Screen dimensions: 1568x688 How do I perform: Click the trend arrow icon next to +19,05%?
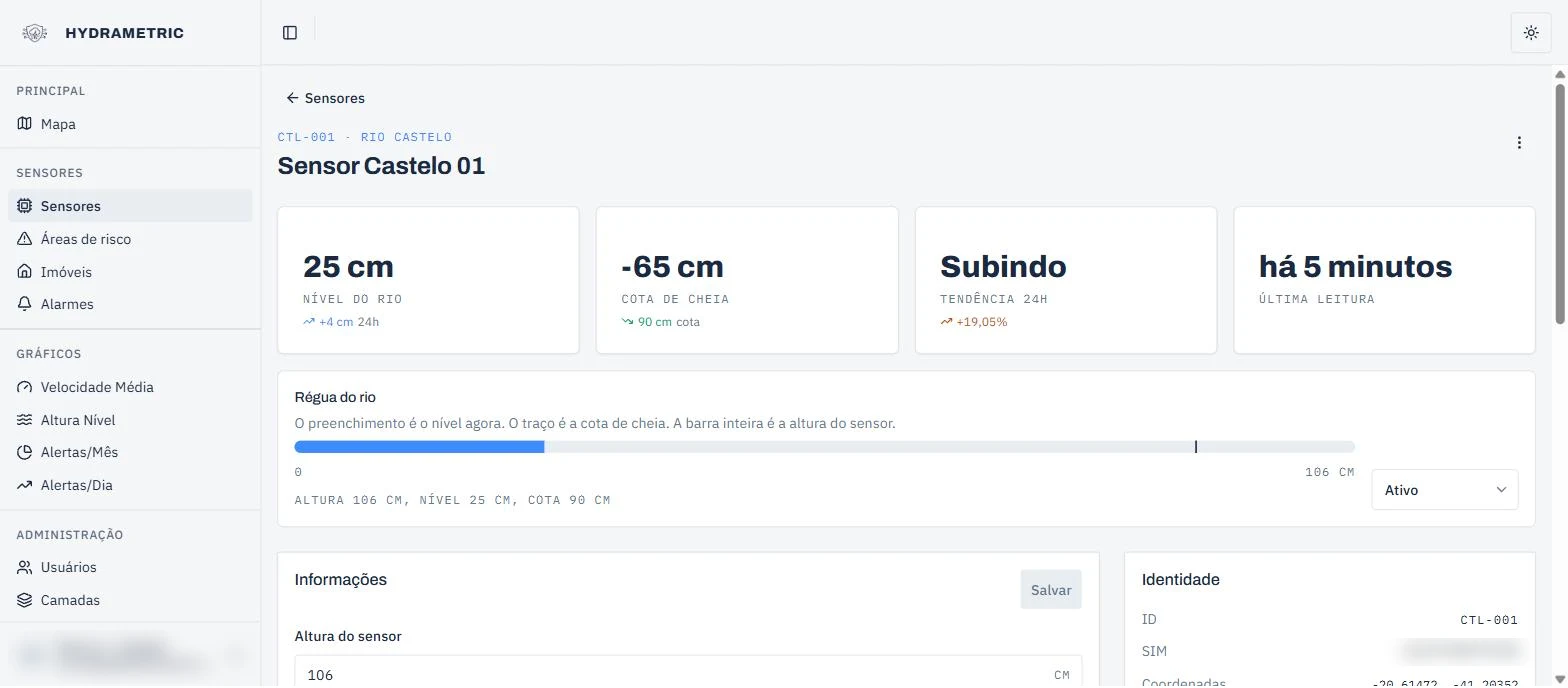pyautogui.click(x=946, y=322)
